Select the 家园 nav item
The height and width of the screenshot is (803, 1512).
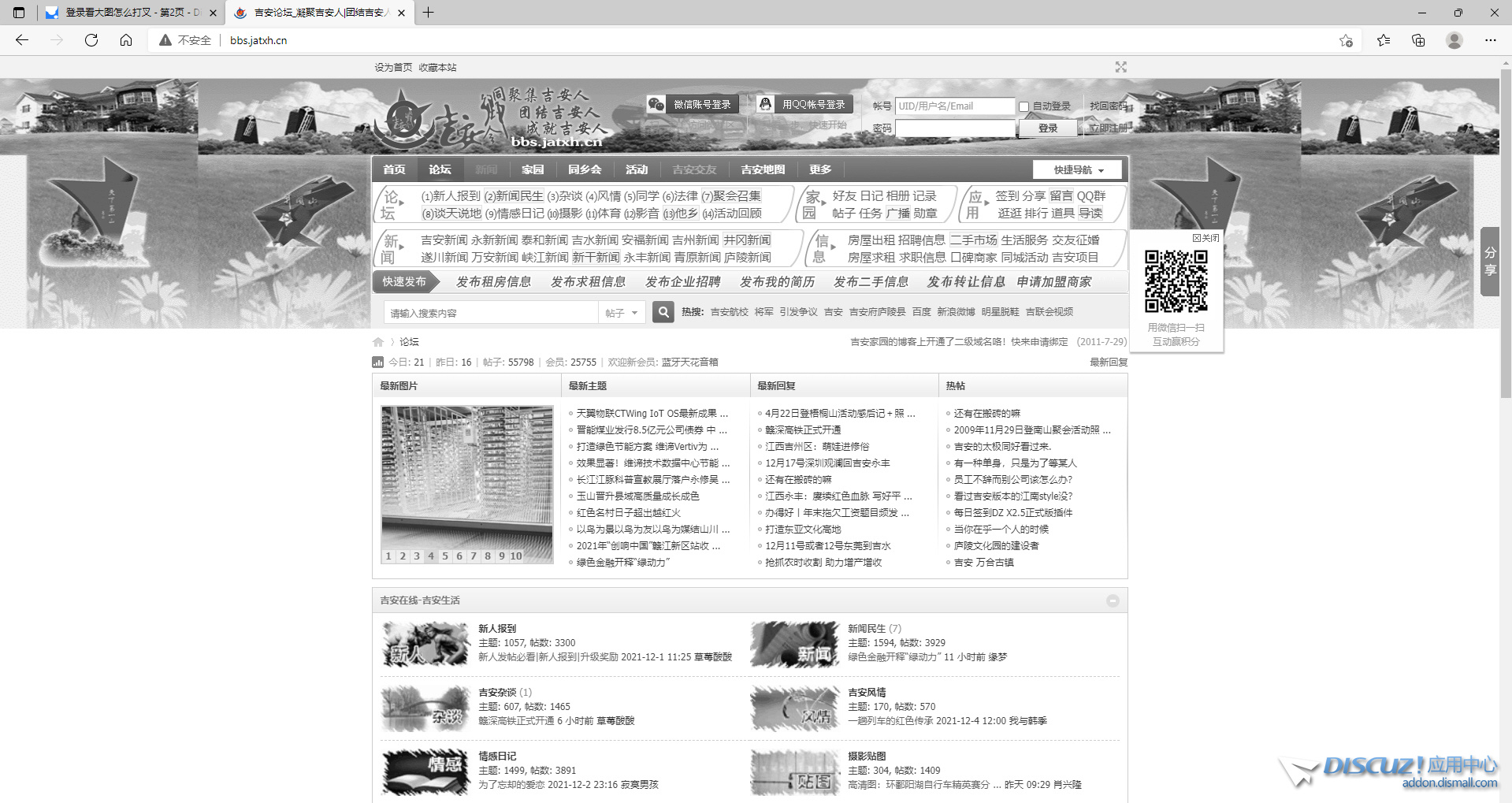(x=533, y=169)
